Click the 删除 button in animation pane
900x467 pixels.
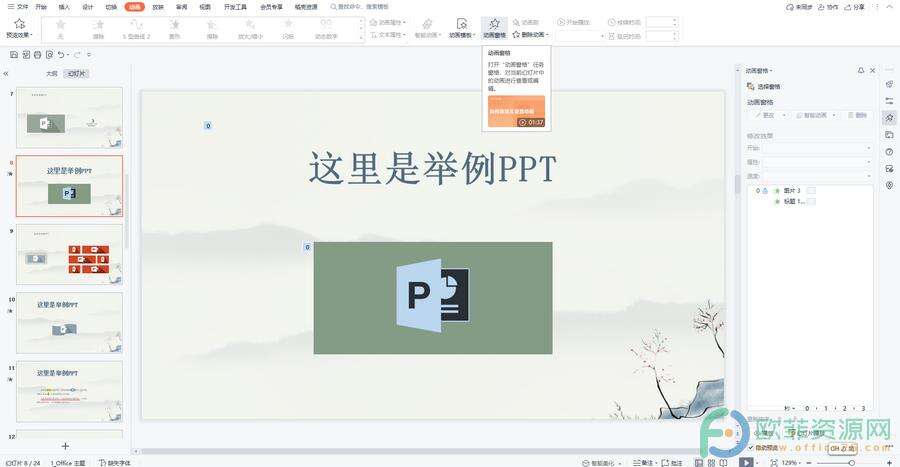858,115
